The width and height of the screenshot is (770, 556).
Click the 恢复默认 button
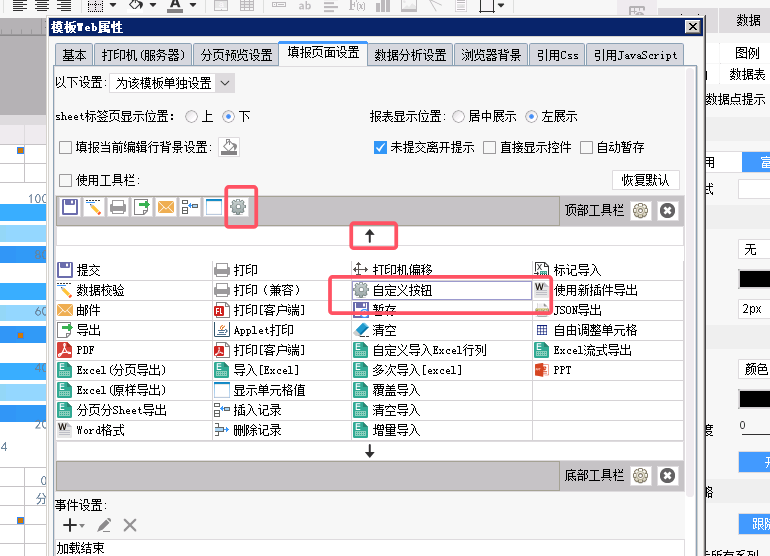point(645,181)
